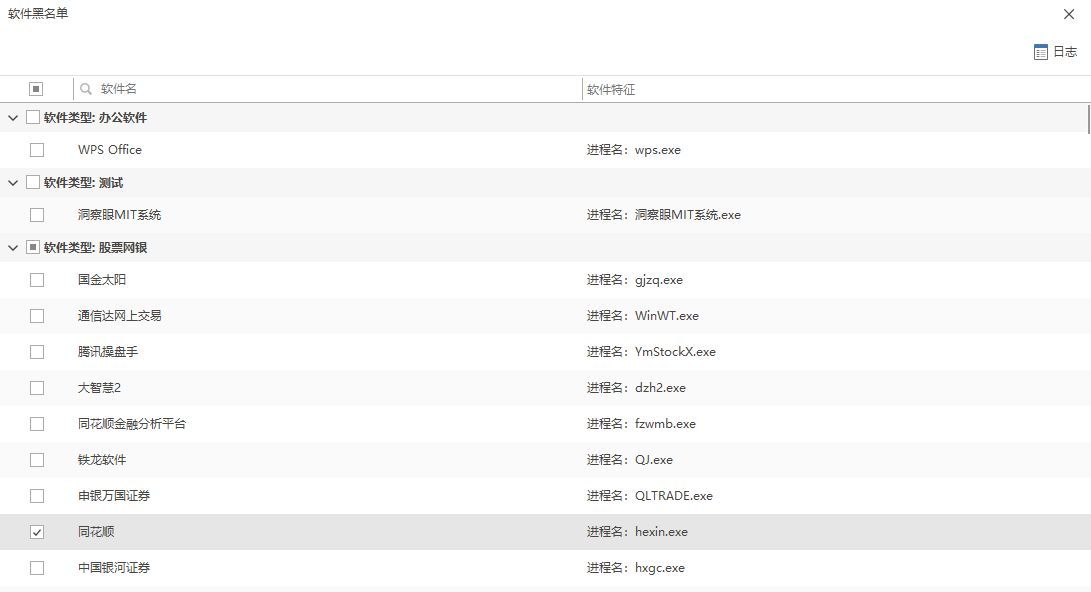Select the 国金太阳 software name
The image size is (1091, 592).
click(102, 280)
